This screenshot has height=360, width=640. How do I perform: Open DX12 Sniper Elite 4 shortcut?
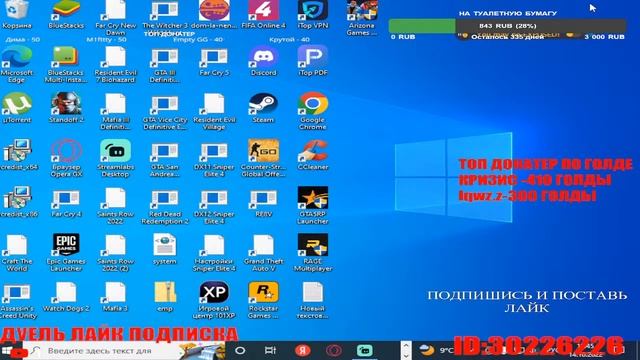(x=214, y=206)
